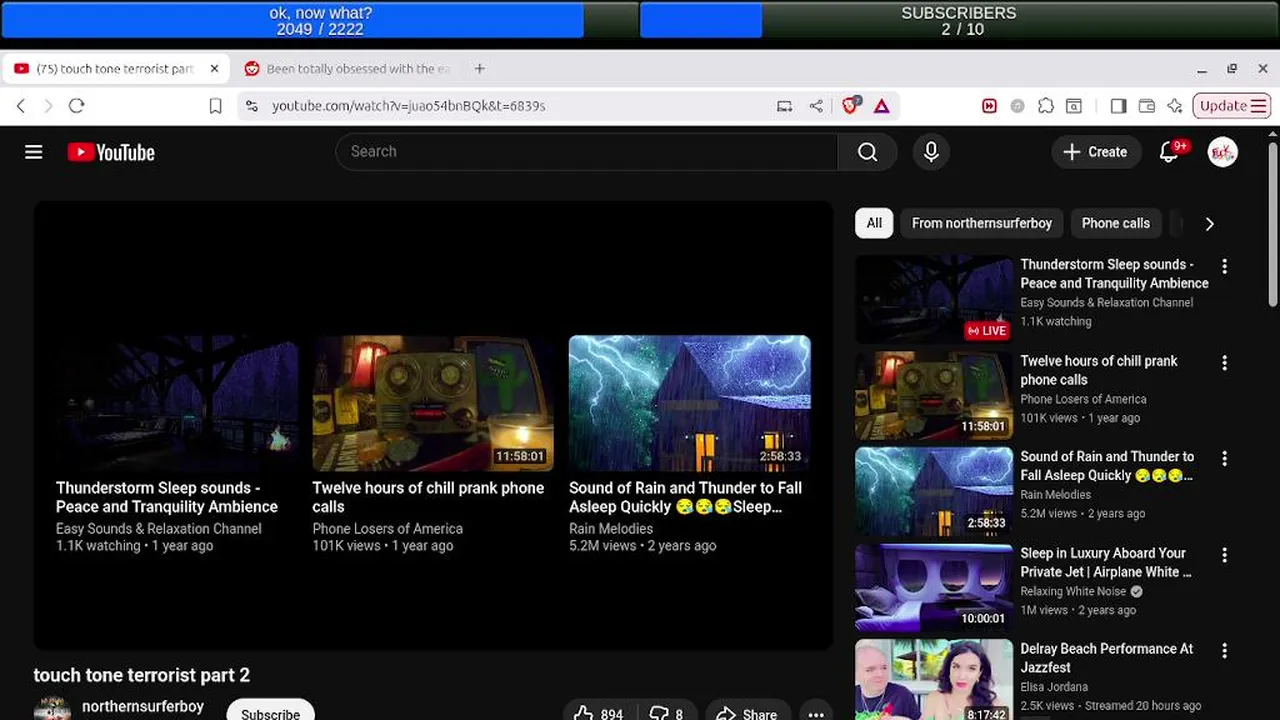The image size is (1280, 720).
Task: Click the video title touch tone terrorist part 2
Action: 142,675
